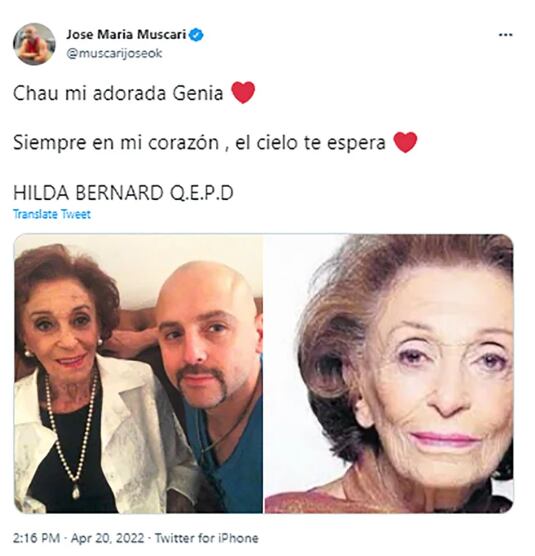The width and height of the screenshot is (535, 556).
Task: Click the text HILDA BERNARD Q.E.P.D
Action: tap(123, 193)
